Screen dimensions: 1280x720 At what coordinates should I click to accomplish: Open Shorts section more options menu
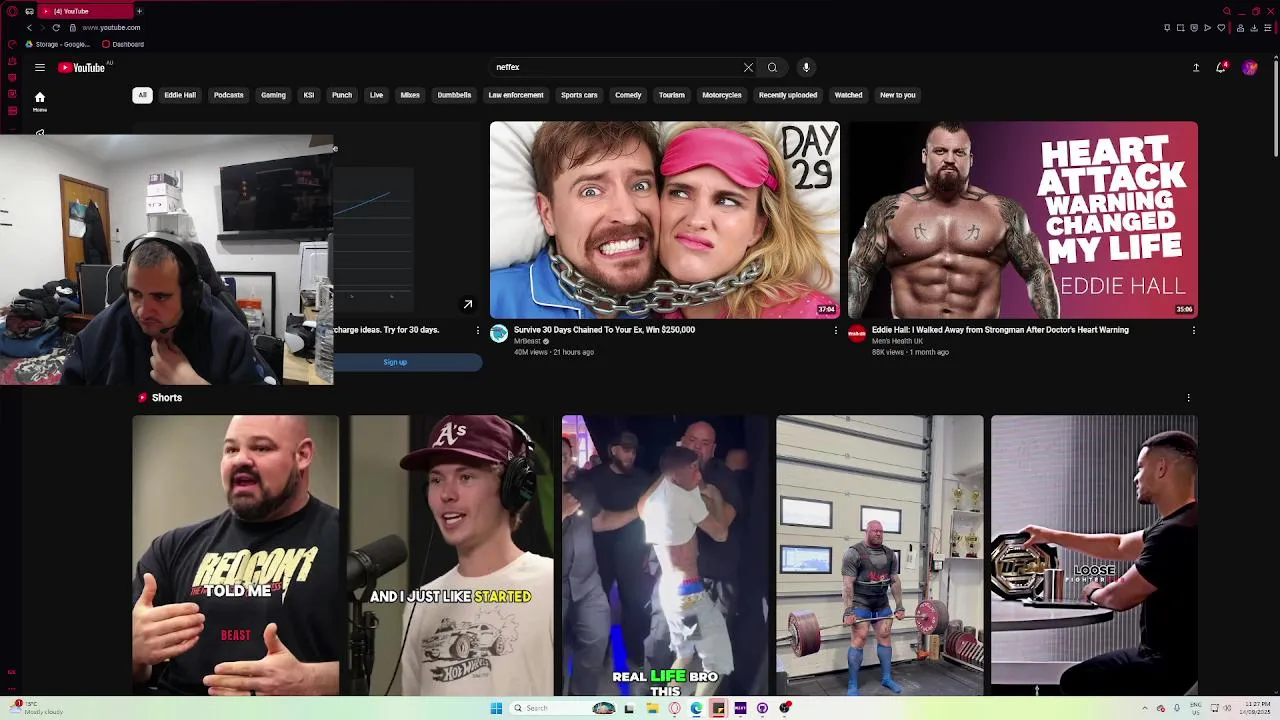(x=1188, y=398)
